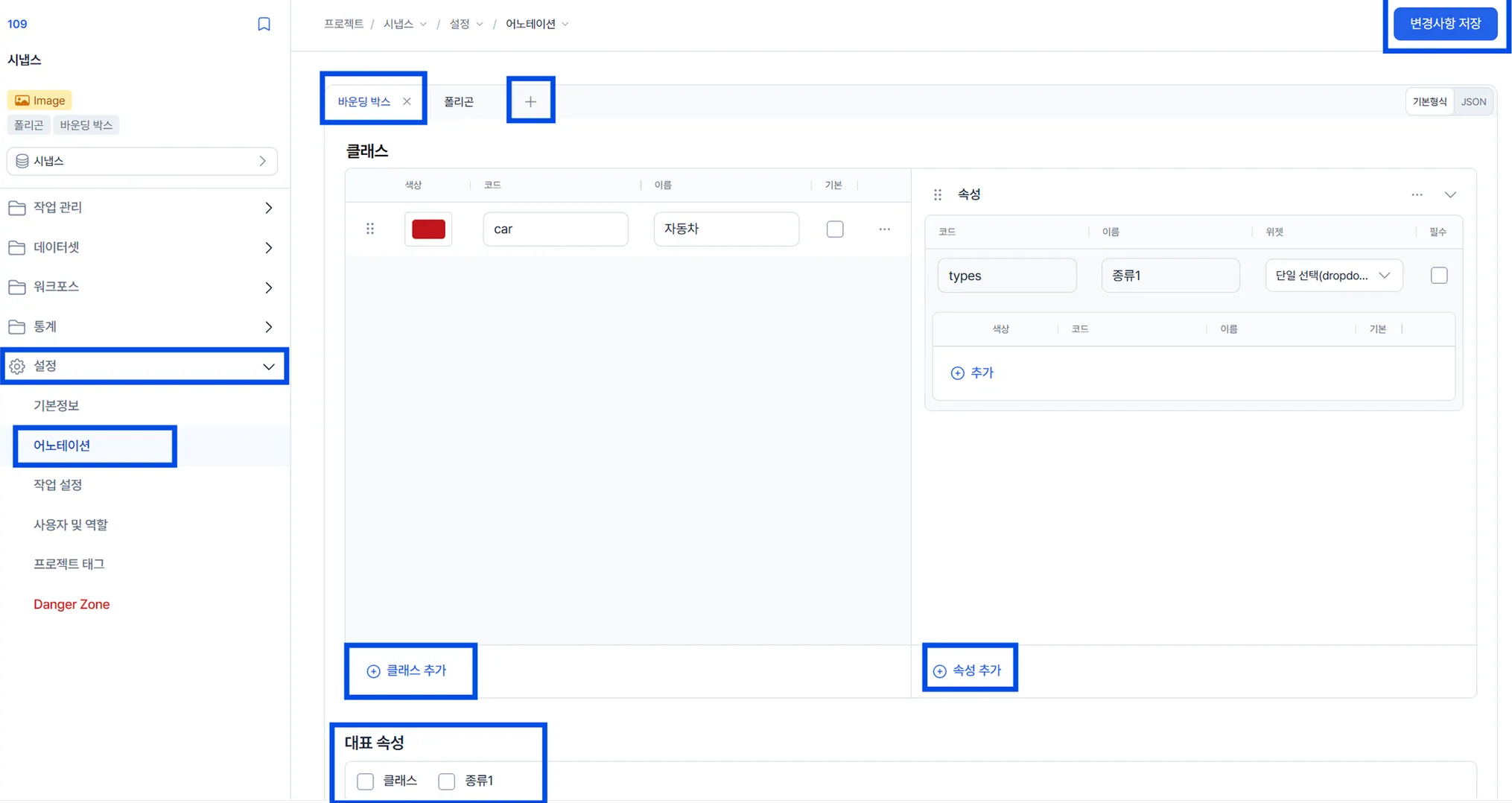Screen dimensions: 1512x803
Task: Expand the 데이터셋 sidebar section
Action: coord(269,247)
